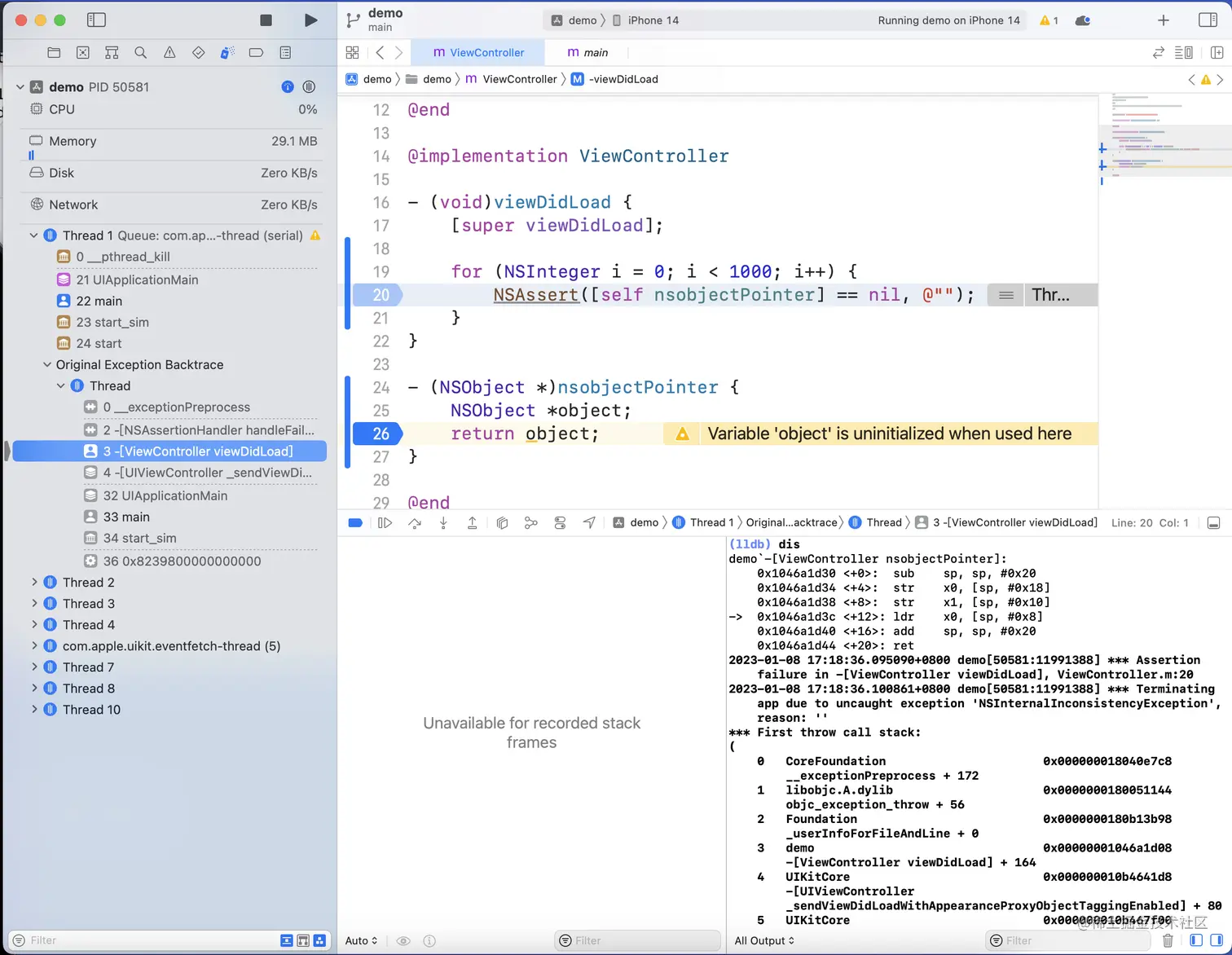Open the symbol navigator tab
This screenshot has width=1232, height=955.
coord(112,52)
